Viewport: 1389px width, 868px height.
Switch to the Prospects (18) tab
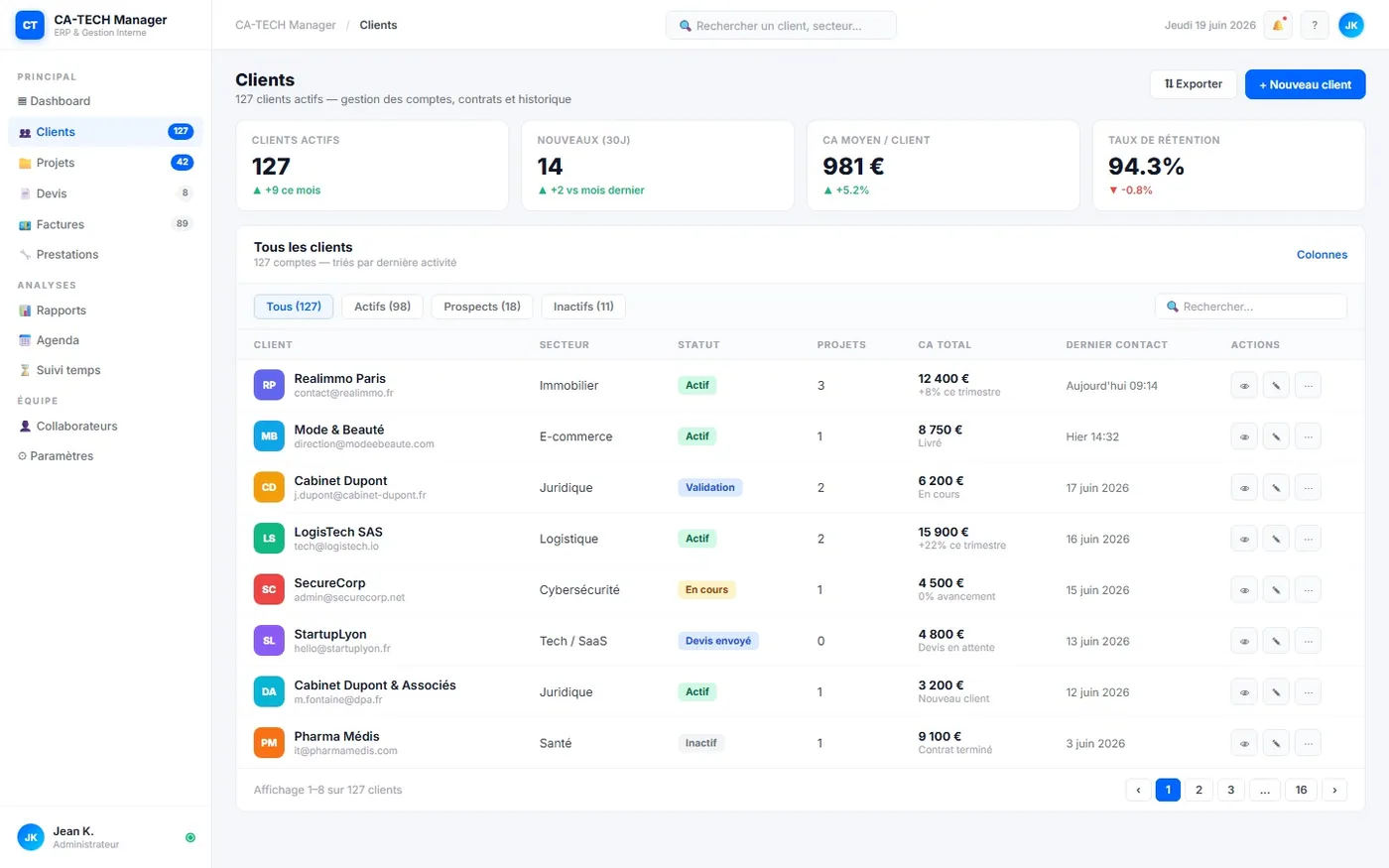(x=482, y=307)
